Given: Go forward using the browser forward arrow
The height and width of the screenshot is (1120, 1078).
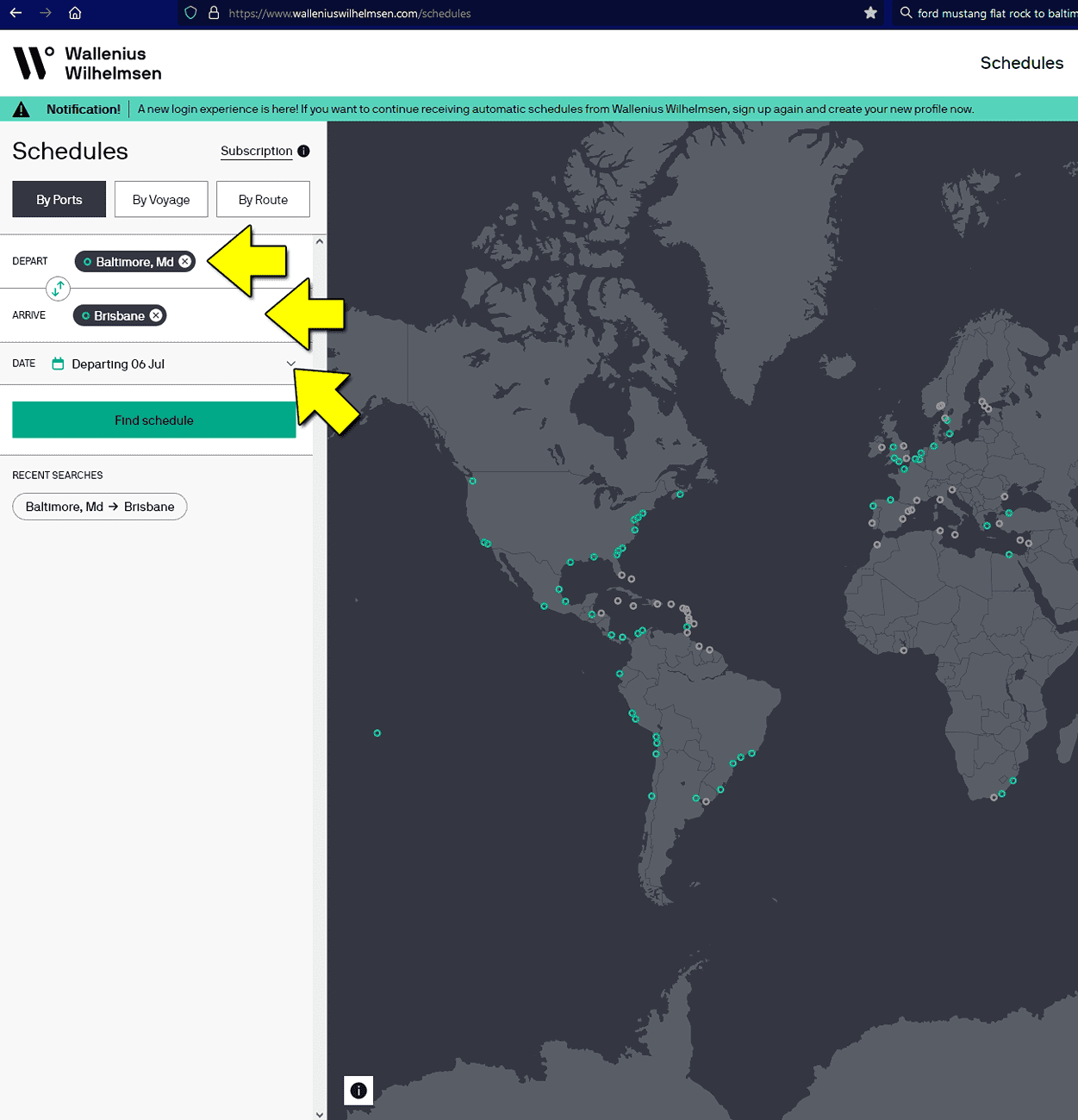Looking at the screenshot, I should pyautogui.click(x=46, y=13).
